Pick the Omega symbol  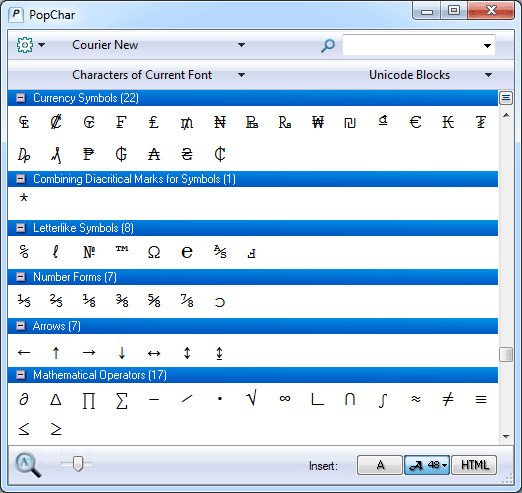click(154, 252)
